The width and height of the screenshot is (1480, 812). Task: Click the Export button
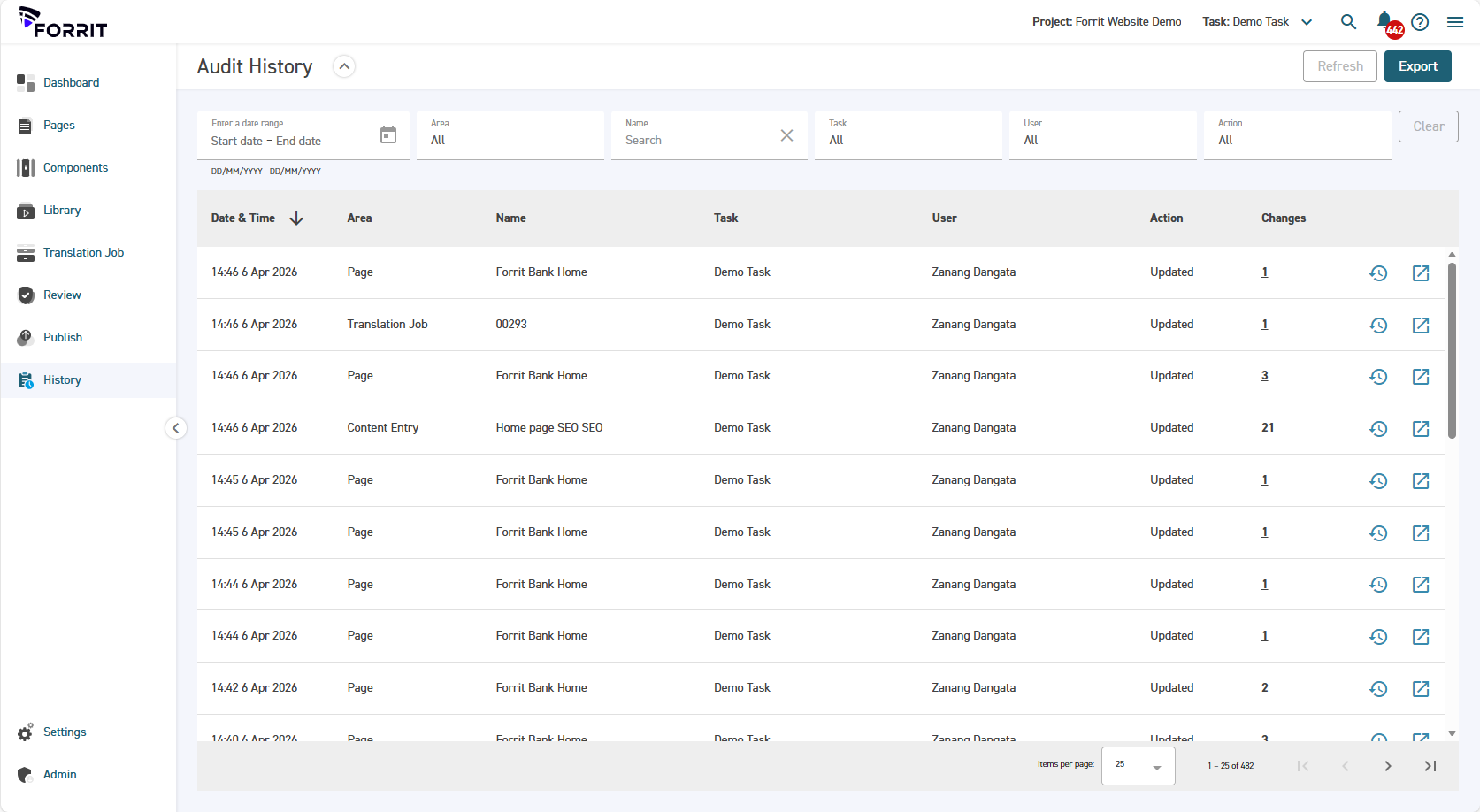[x=1417, y=66]
